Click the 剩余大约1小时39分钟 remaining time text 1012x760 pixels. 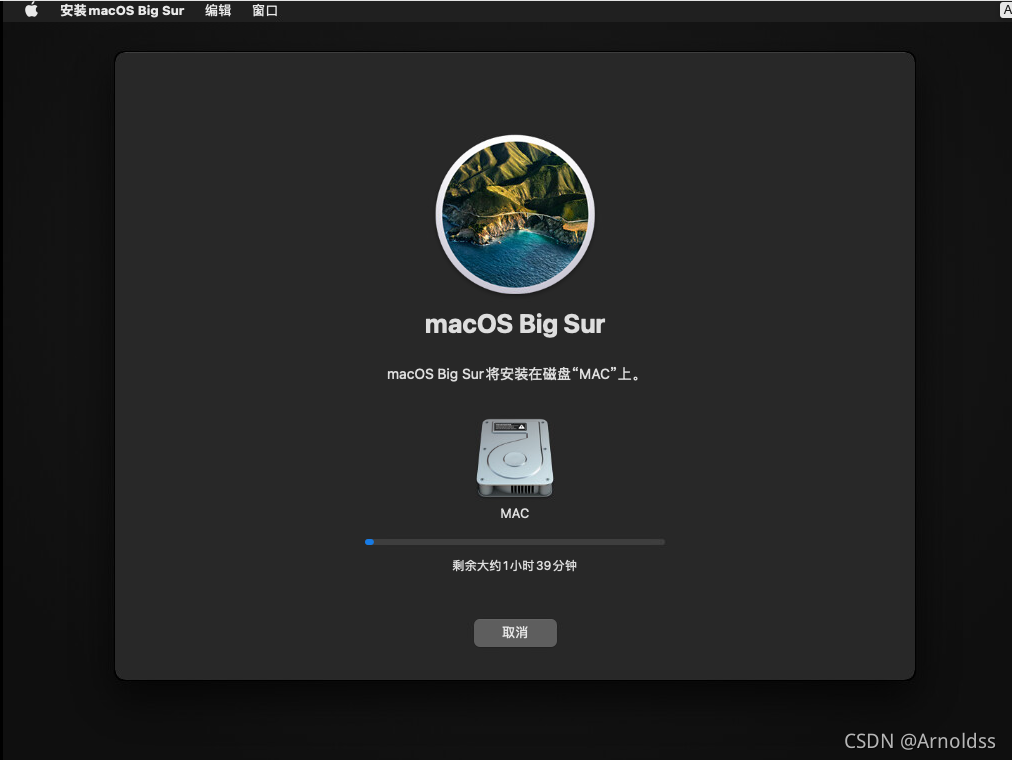(x=514, y=566)
